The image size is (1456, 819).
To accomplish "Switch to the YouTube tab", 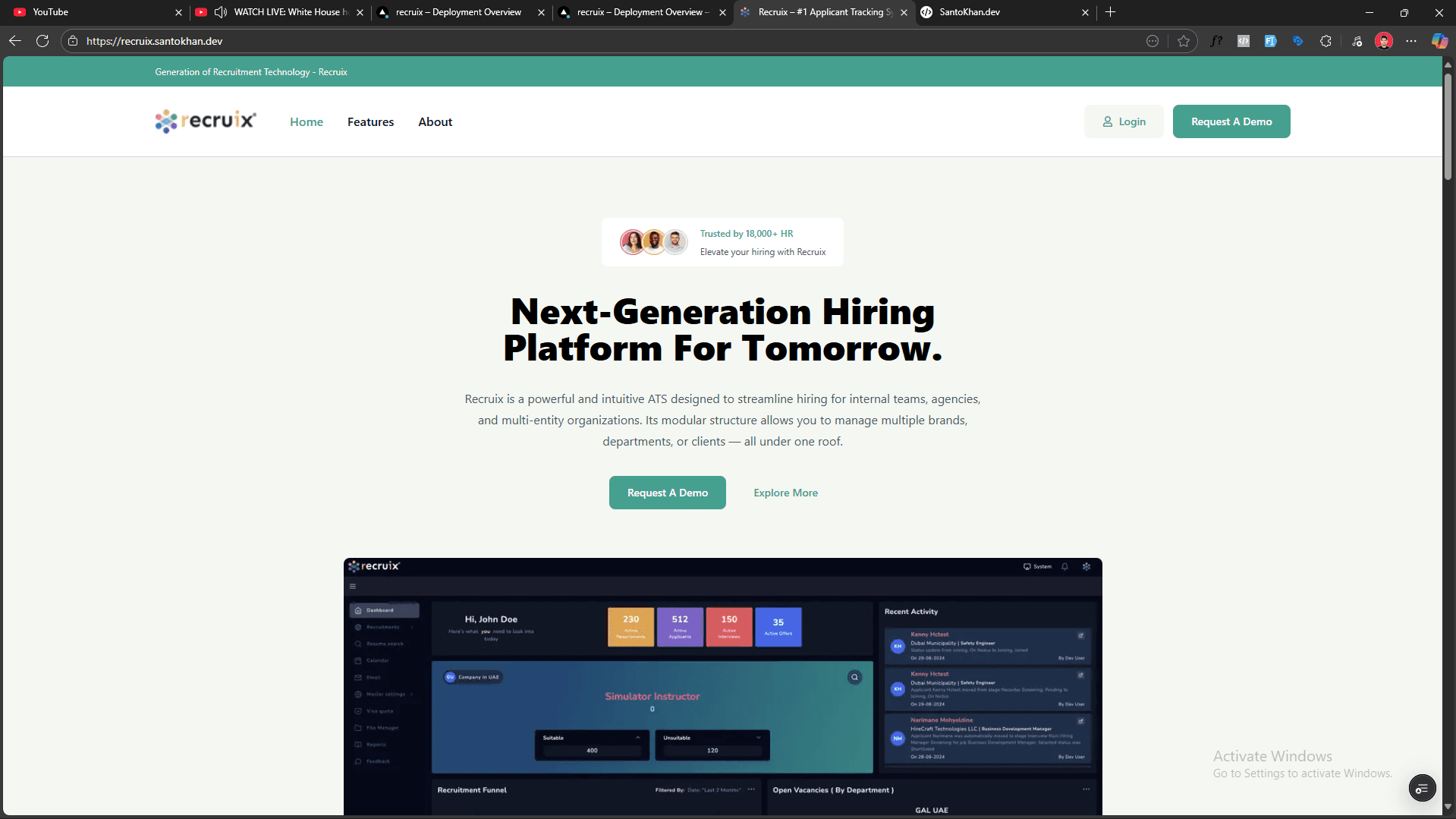I will coord(91,12).
